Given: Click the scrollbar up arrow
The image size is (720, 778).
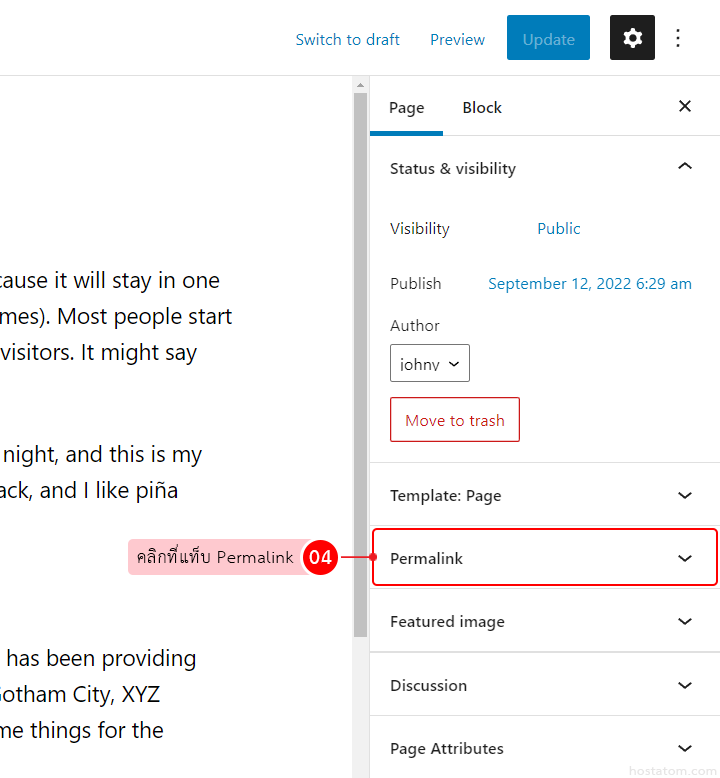Looking at the screenshot, I should coord(360,86).
